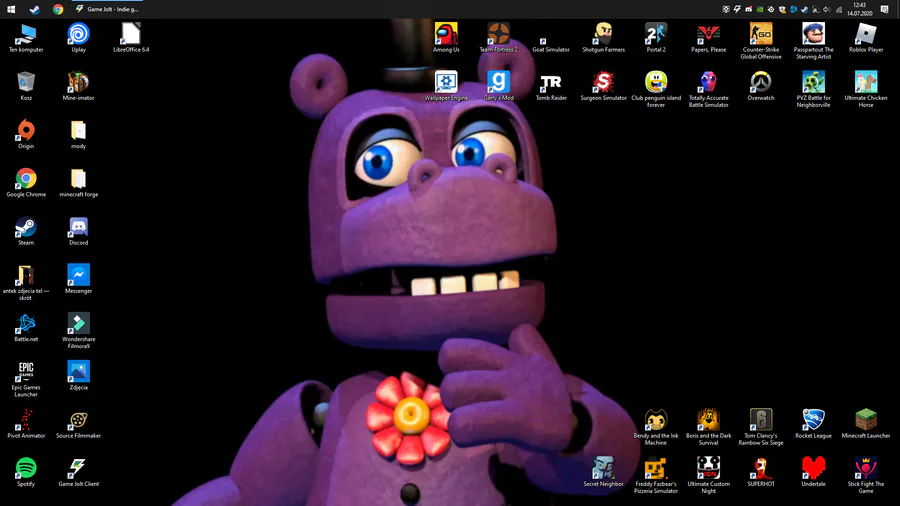This screenshot has height=506, width=900.
Task: Open the Windows Start menu
Action: (11, 9)
